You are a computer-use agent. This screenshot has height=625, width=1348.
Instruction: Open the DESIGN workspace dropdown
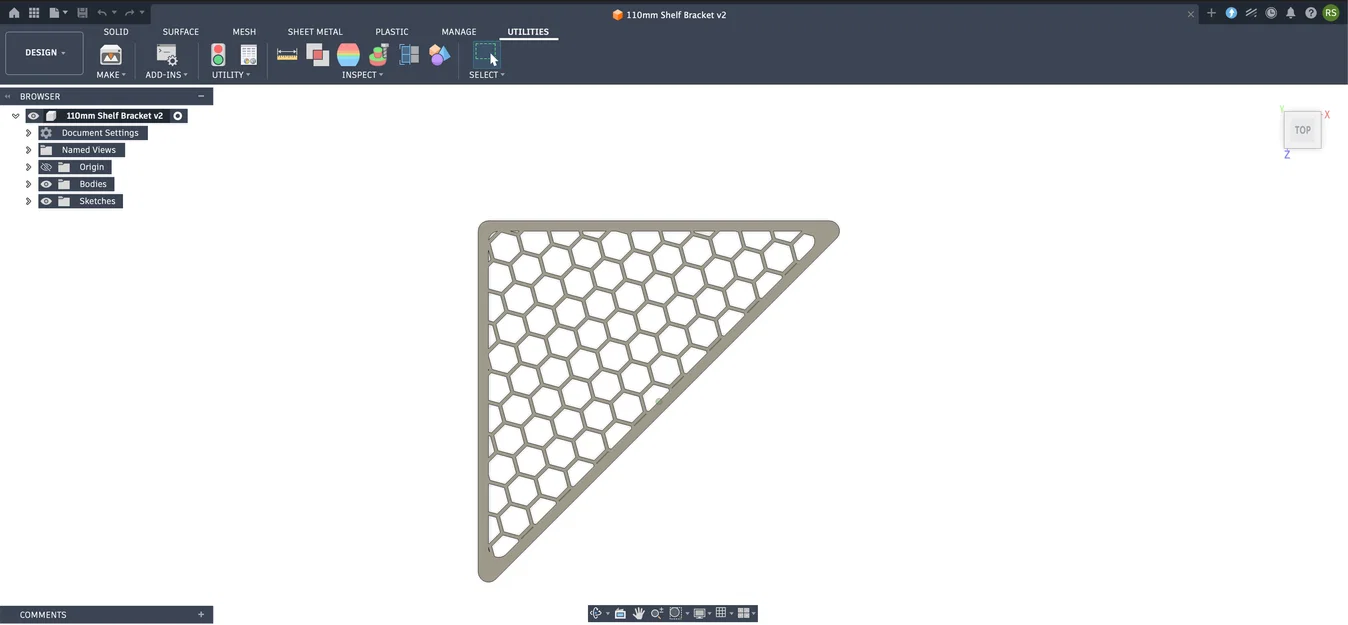44,53
